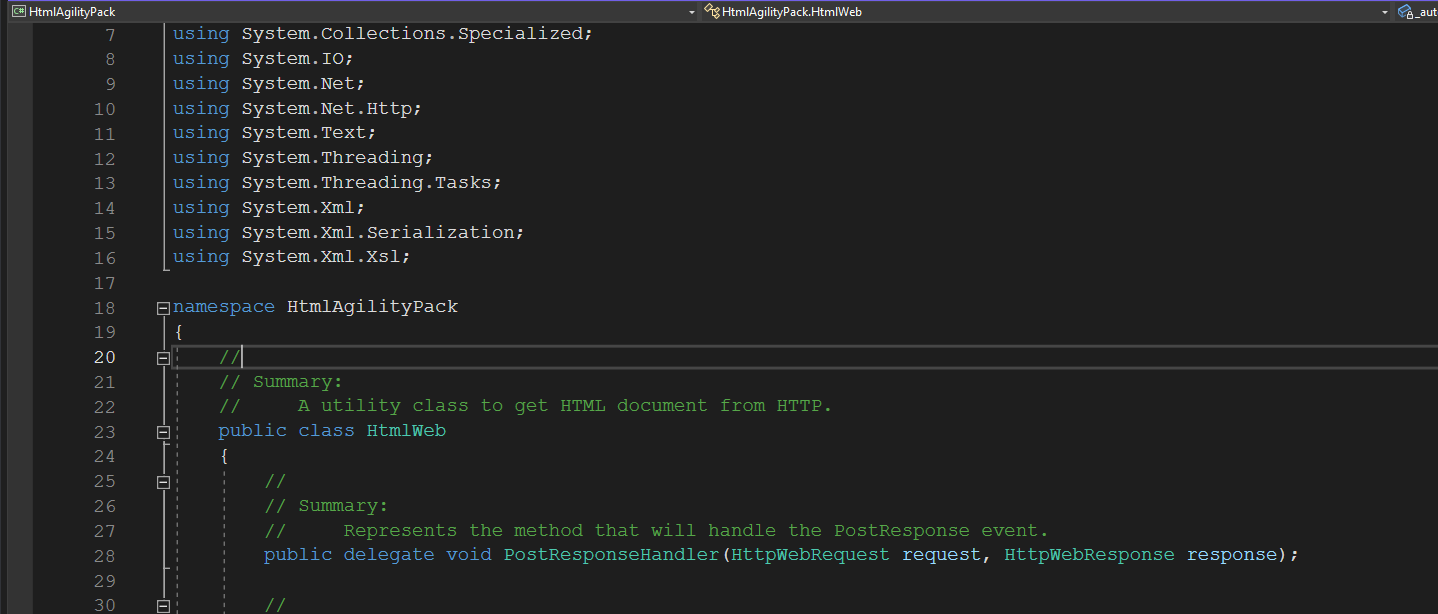
Task: Click the Summary comment on line 21
Action: (x=281, y=382)
